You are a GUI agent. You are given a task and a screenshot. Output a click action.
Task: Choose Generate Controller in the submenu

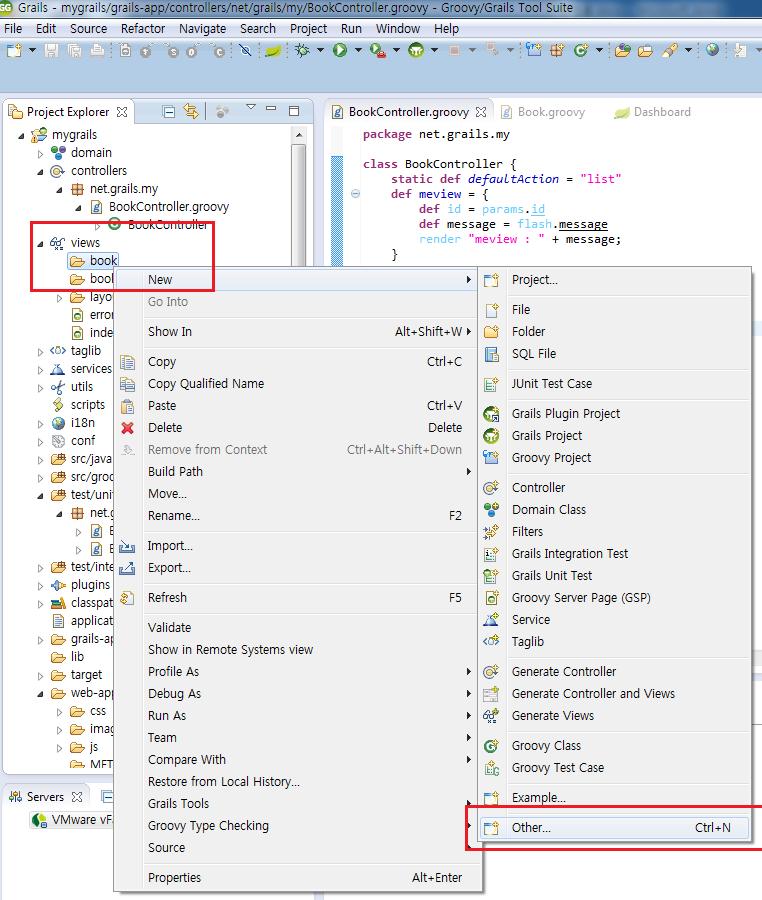(615, 672)
